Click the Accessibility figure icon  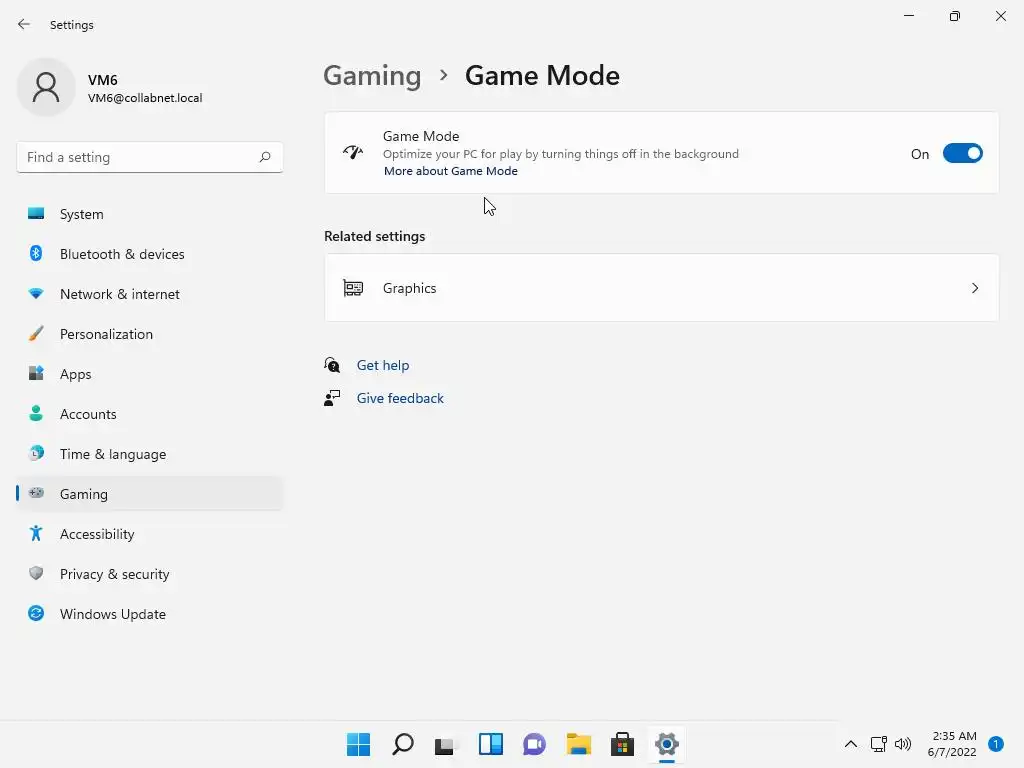(x=36, y=534)
